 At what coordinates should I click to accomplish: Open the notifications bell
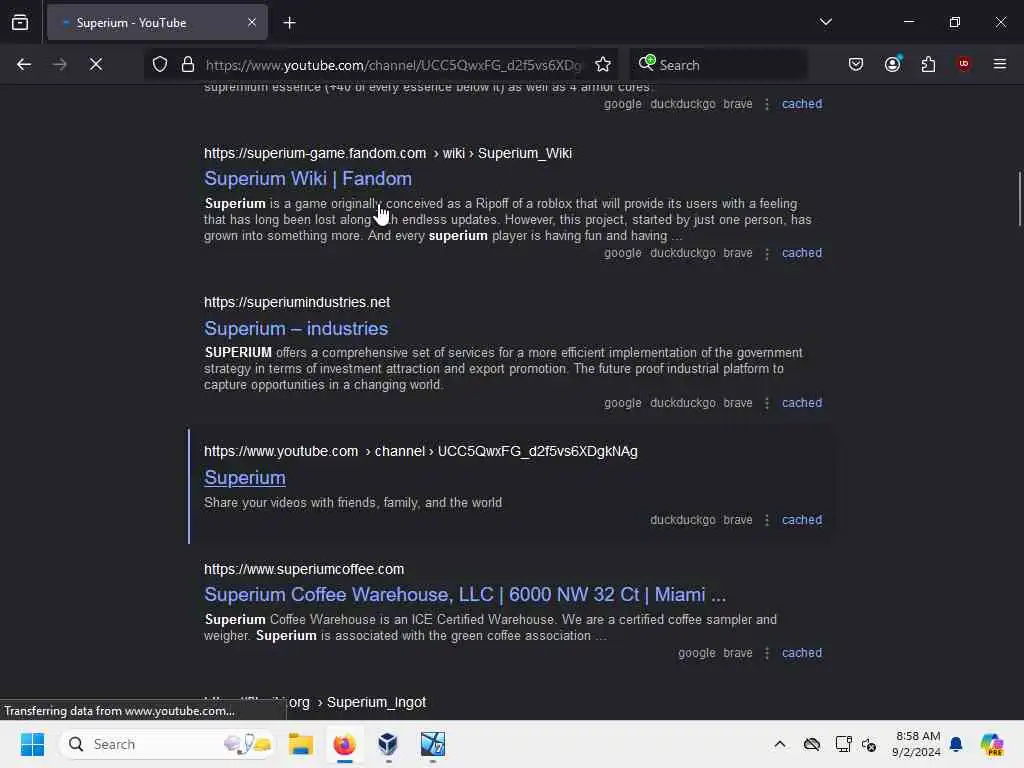pyautogui.click(x=956, y=744)
